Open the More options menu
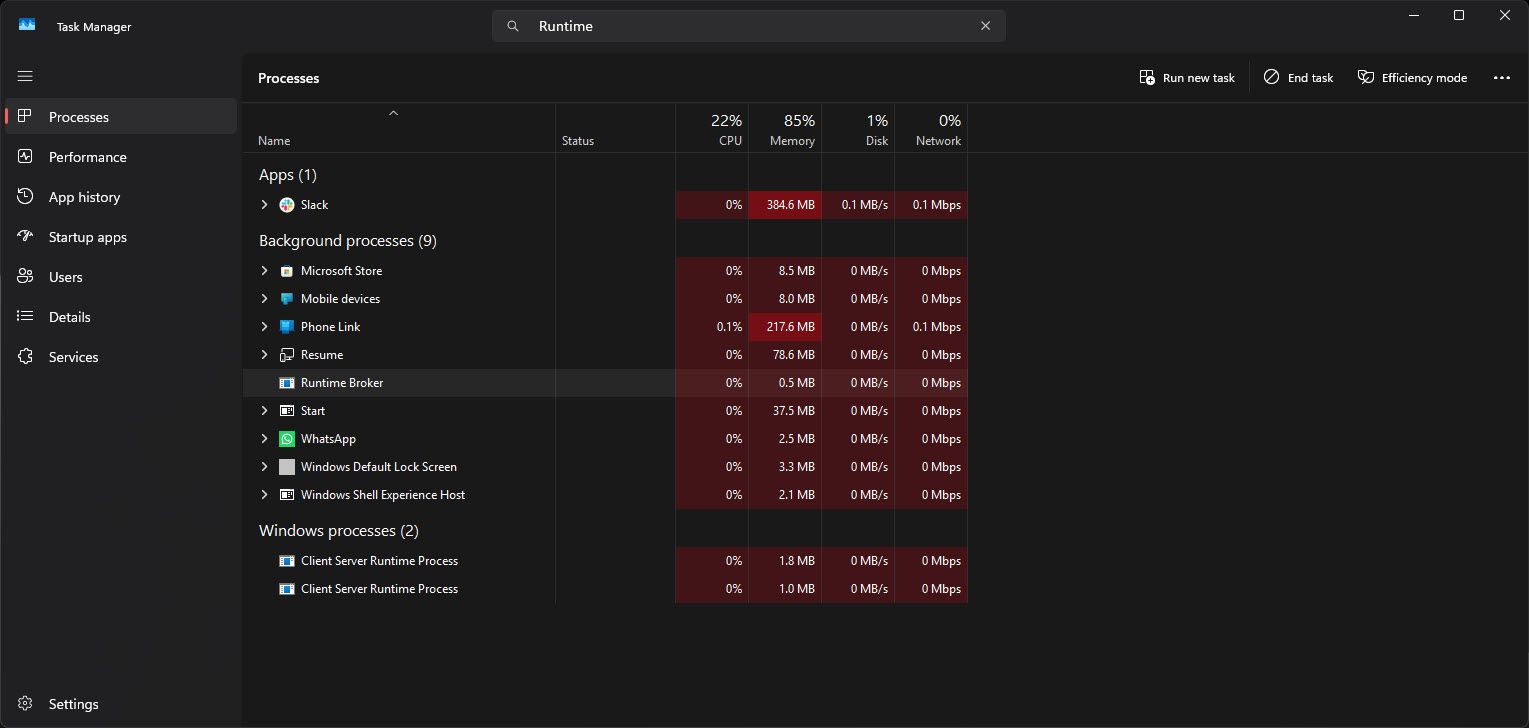1529x728 pixels. [1502, 77]
